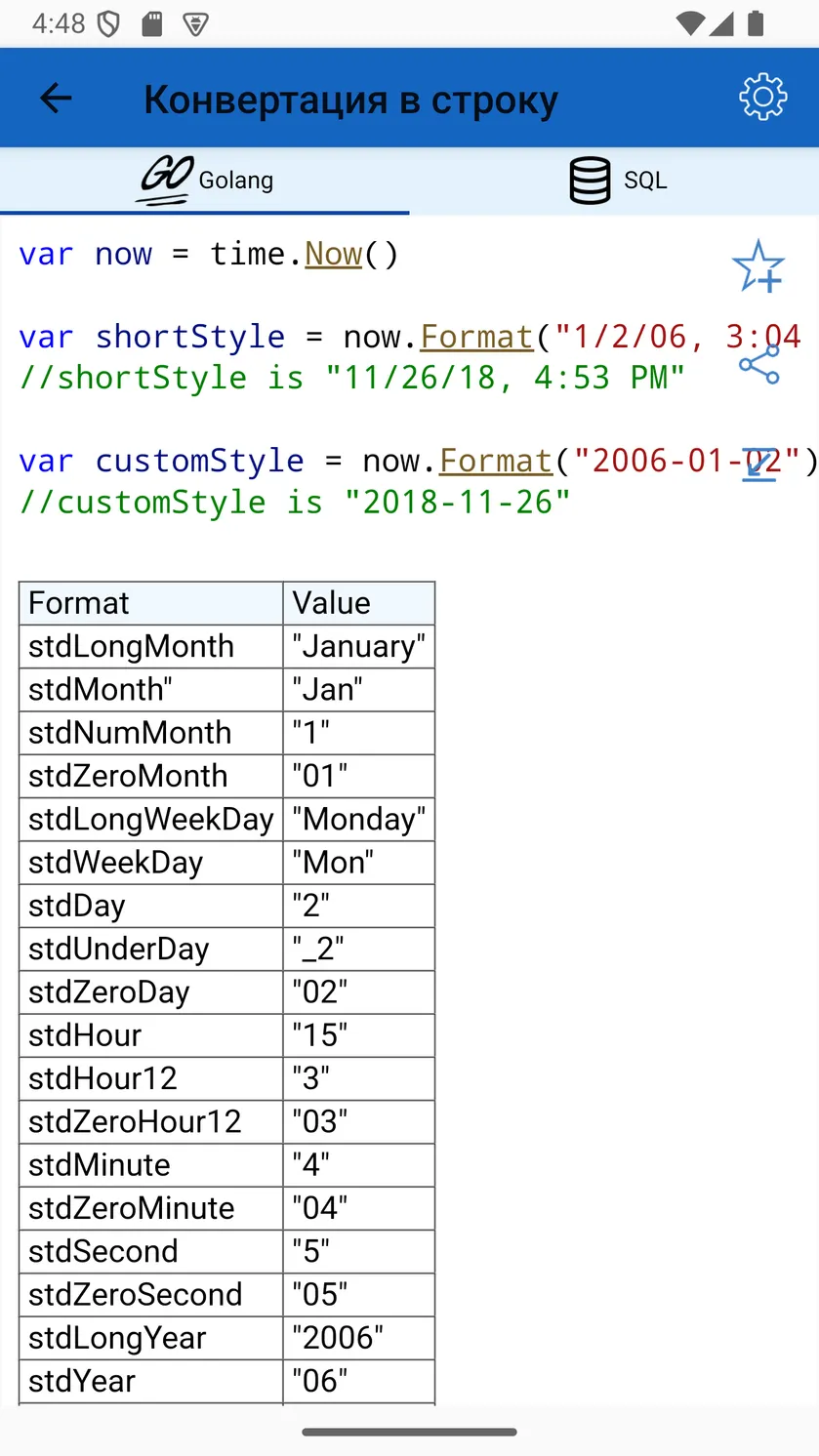Screen dimensions: 819x1456
Task: Tap the Value column header
Action: tap(359, 603)
